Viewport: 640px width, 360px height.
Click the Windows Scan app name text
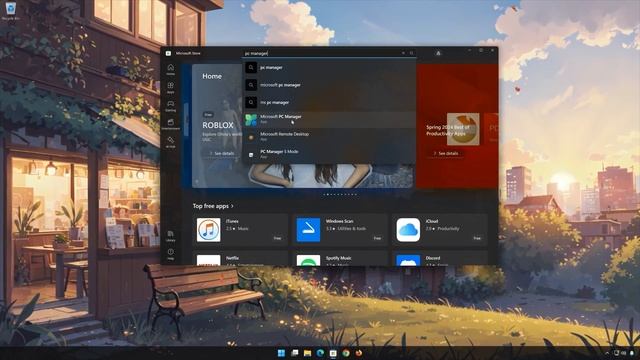click(x=340, y=221)
